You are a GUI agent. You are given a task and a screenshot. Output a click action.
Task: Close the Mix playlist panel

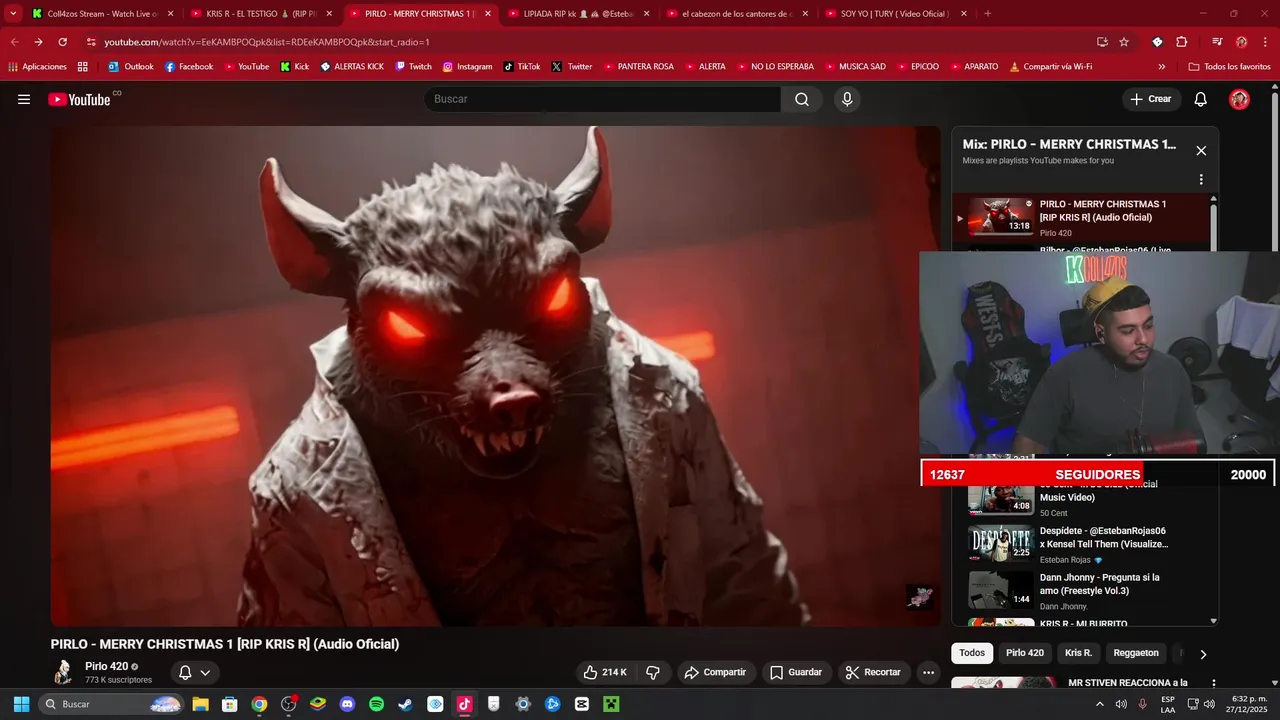1201,151
